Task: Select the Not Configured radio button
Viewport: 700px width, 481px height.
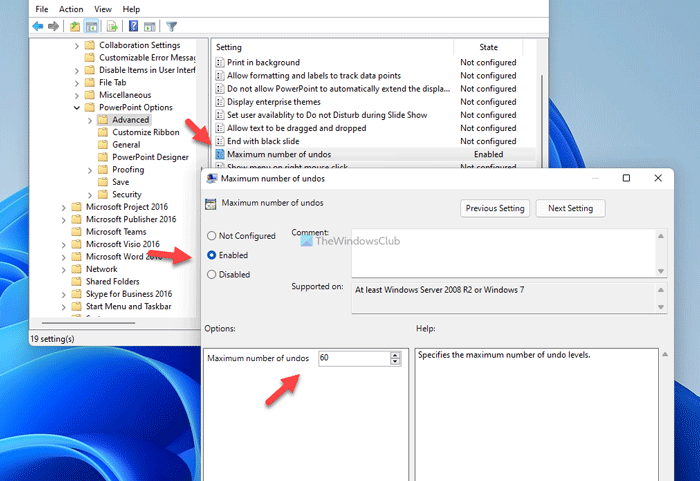Action: click(212, 236)
